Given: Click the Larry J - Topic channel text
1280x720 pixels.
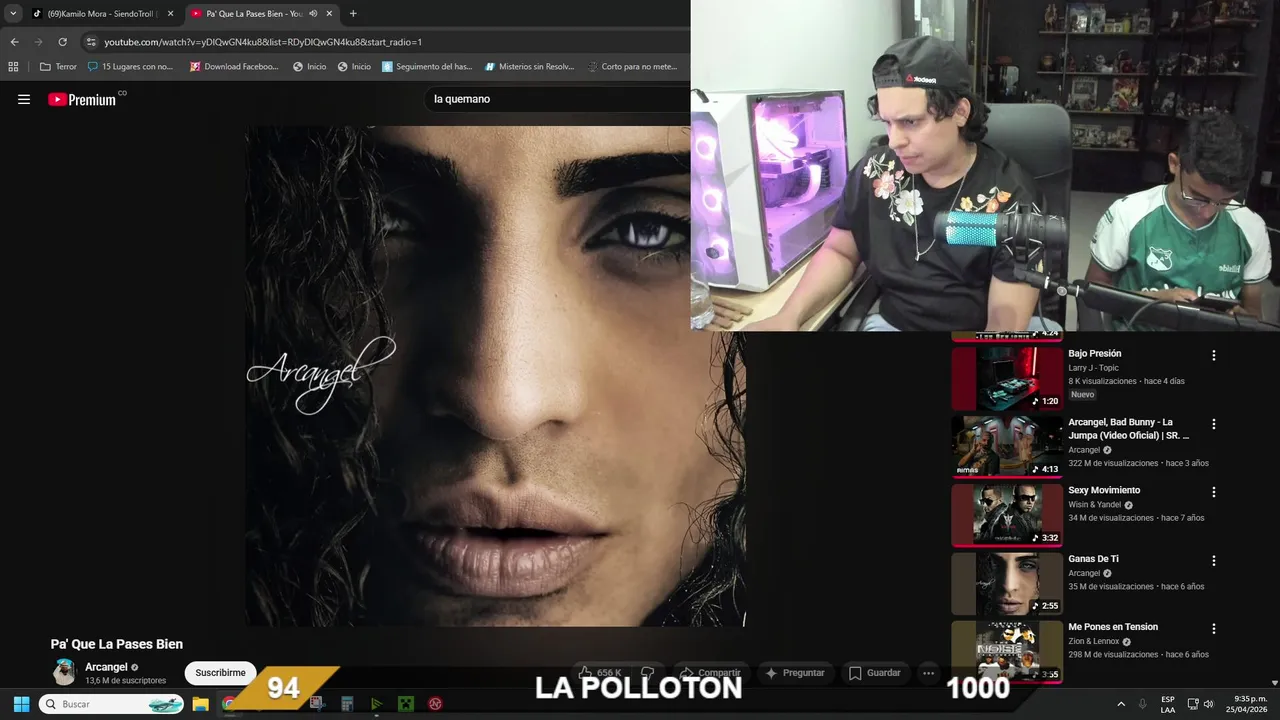Looking at the screenshot, I should (1093, 368).
